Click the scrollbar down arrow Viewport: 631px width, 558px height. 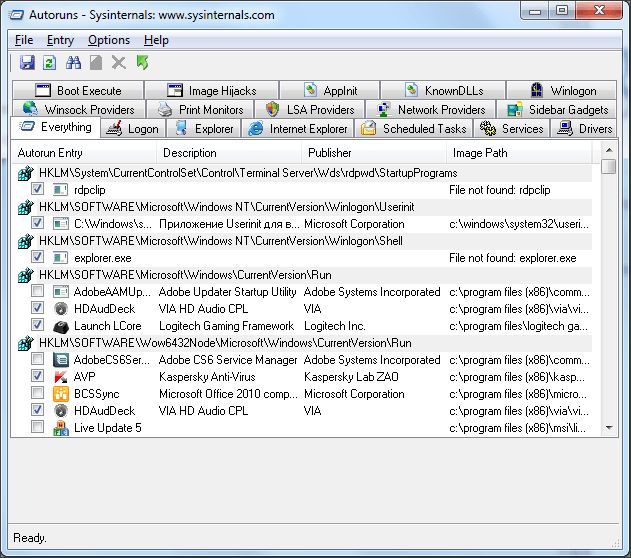coord(609,428)
